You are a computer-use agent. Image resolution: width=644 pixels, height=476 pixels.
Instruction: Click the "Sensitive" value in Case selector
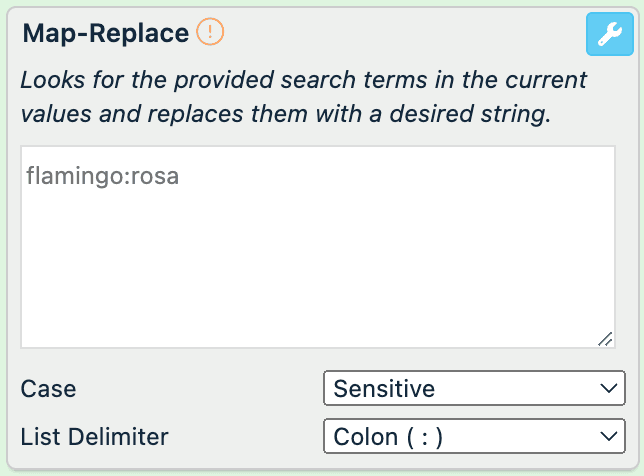pyautogui.click(x=384, y=388)
